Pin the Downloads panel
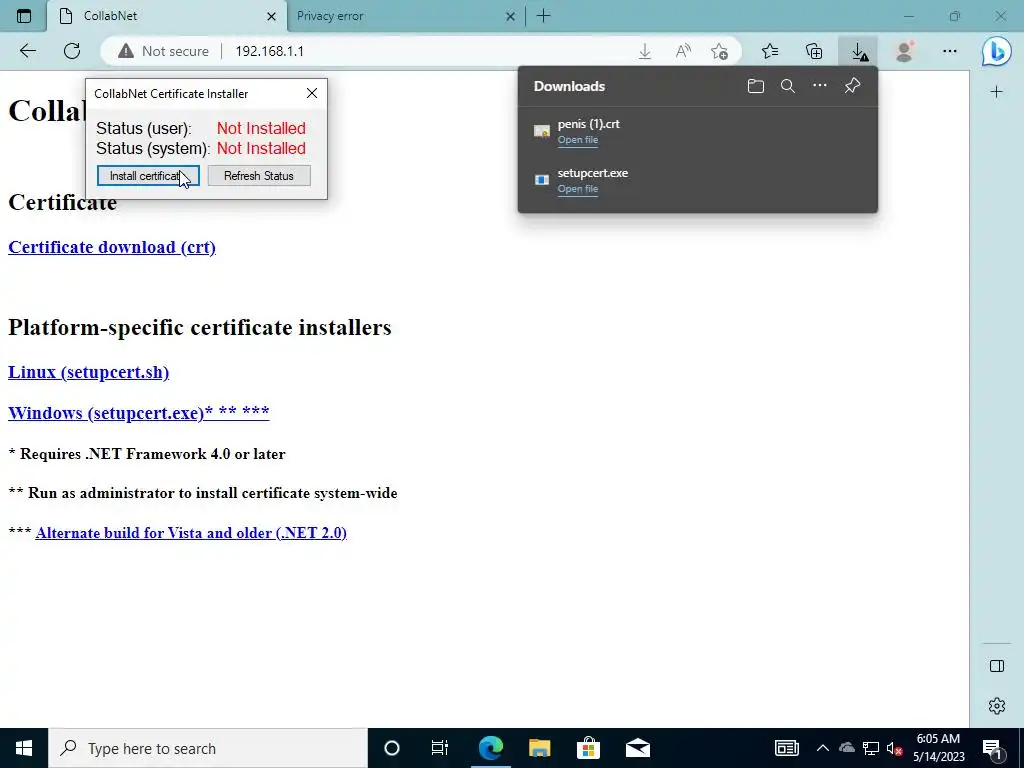Viewport: 1024px width, 768px height. tap(852, 86)
